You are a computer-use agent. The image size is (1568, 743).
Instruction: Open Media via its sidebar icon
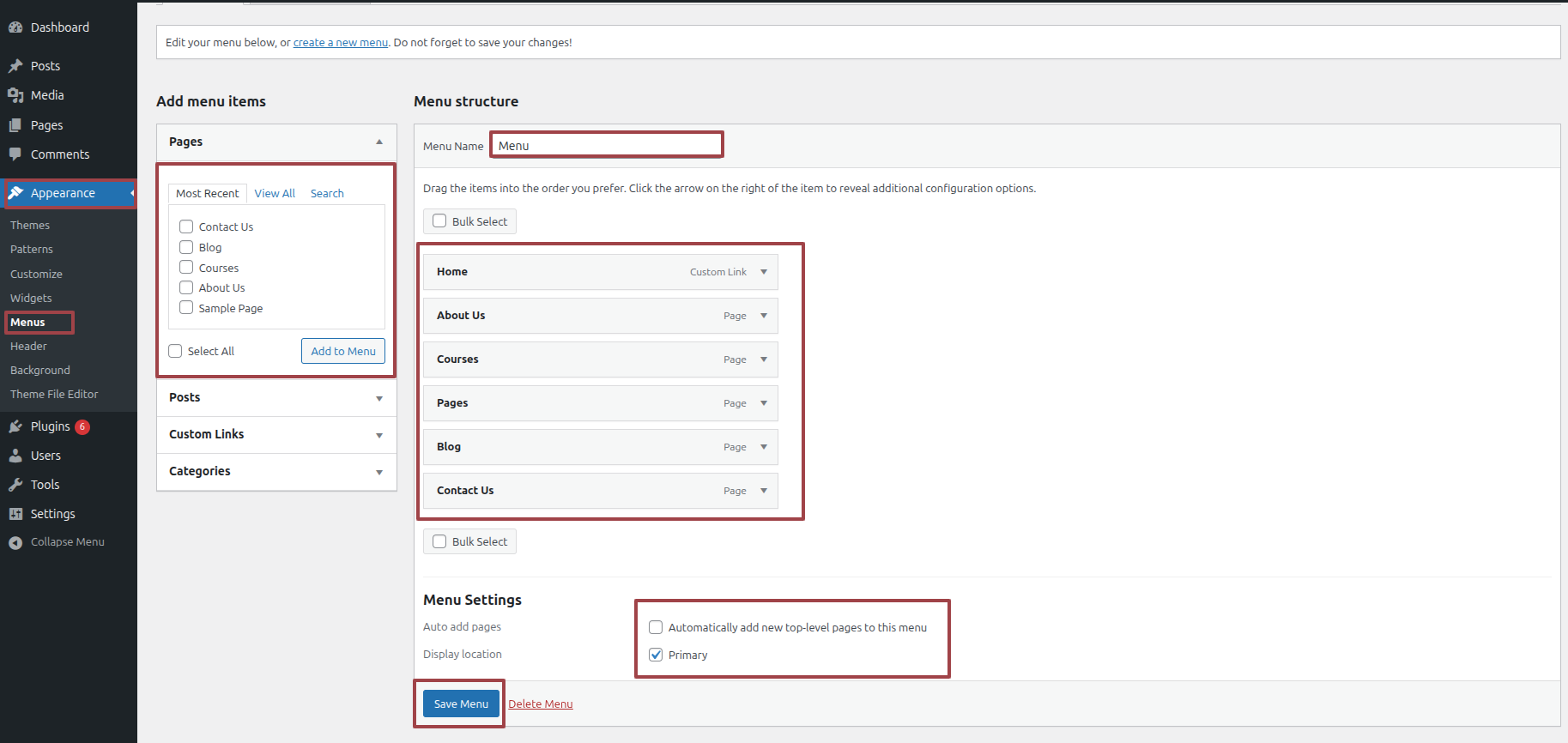pyautogui.click(x=15, y=95)
